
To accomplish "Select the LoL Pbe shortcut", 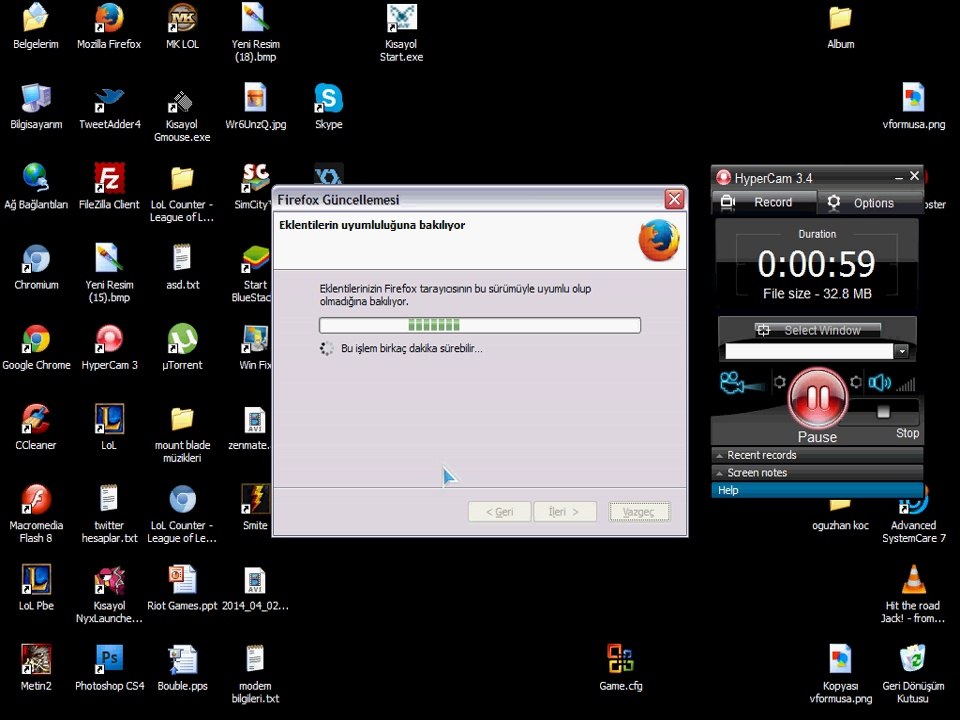I will coord(36,579).
